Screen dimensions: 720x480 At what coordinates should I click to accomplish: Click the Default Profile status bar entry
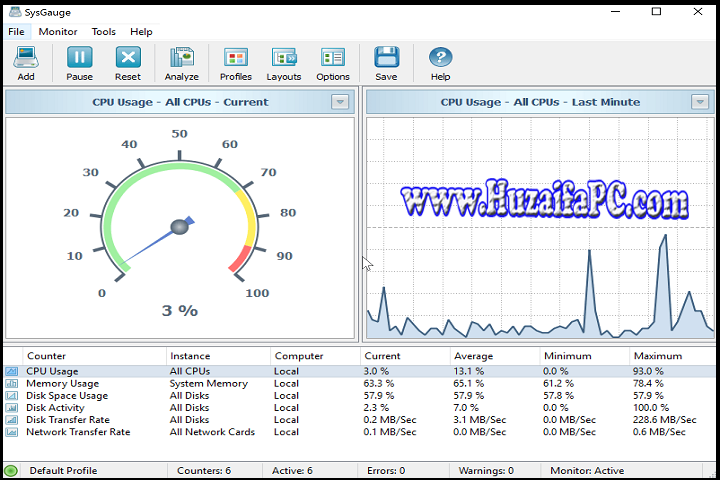[x=63, y=470]
